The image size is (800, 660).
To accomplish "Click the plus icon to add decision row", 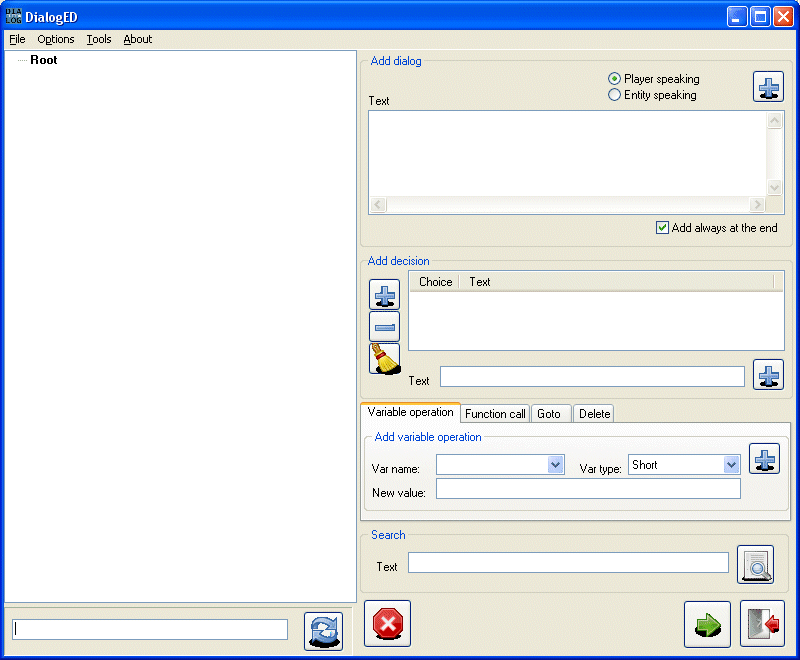I will coord(384,295).
